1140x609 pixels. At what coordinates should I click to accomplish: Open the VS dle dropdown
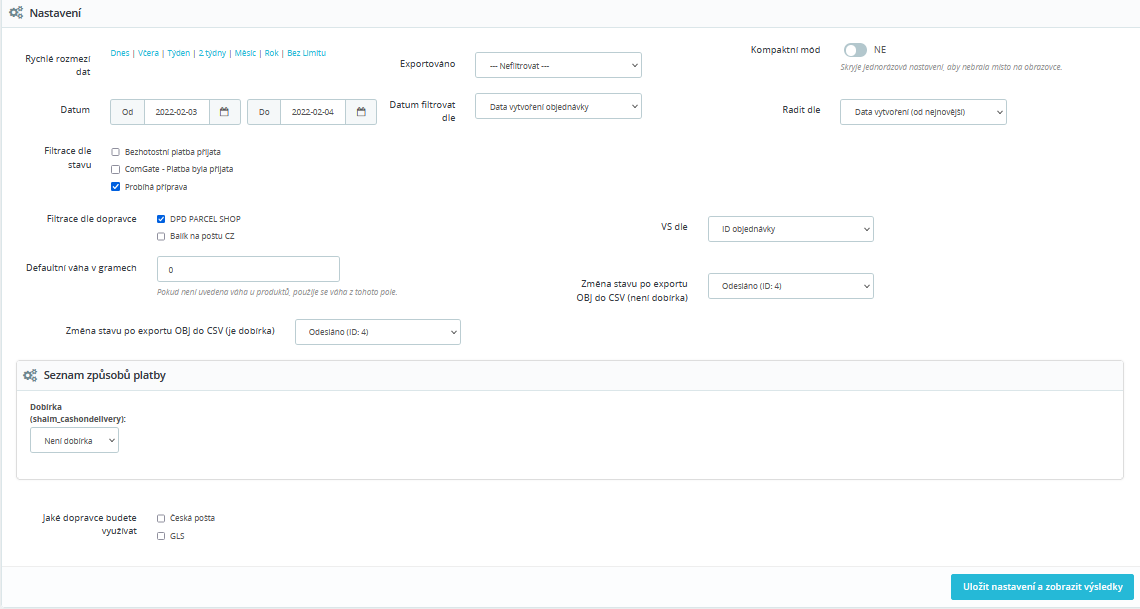tap(790, 229)
